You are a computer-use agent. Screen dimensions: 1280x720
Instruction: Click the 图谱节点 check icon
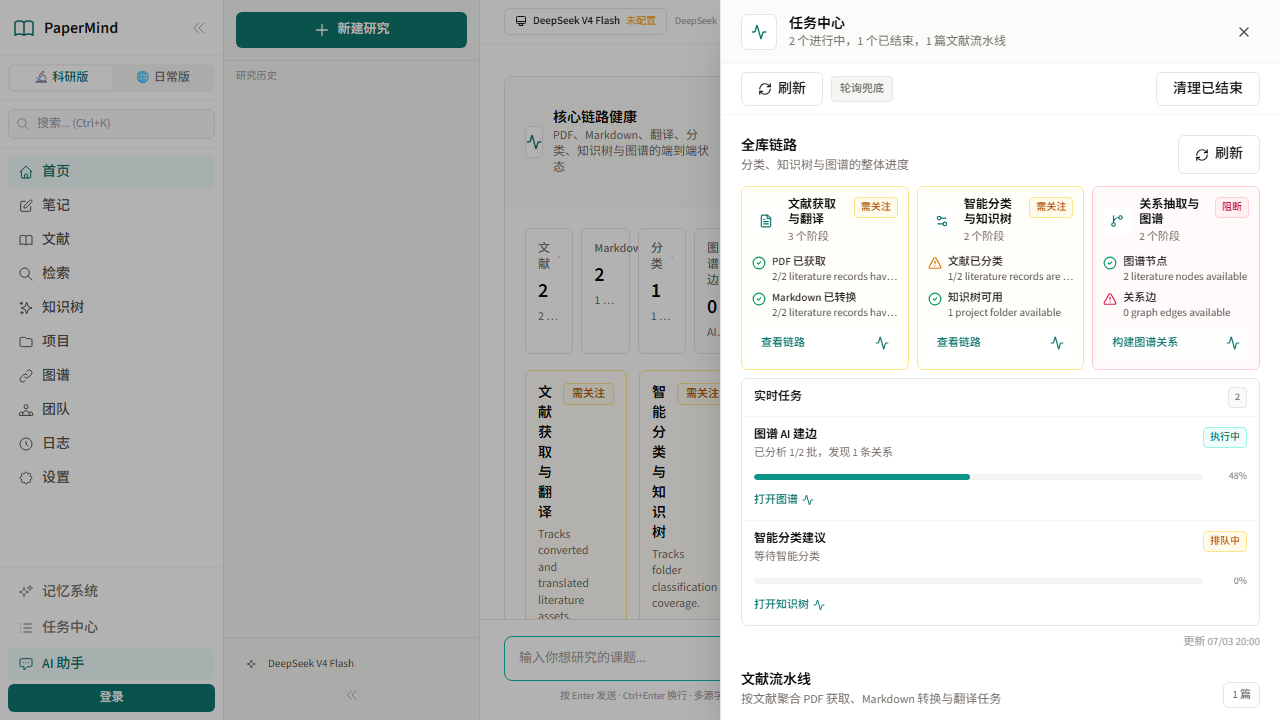(x=1110, y=263)
